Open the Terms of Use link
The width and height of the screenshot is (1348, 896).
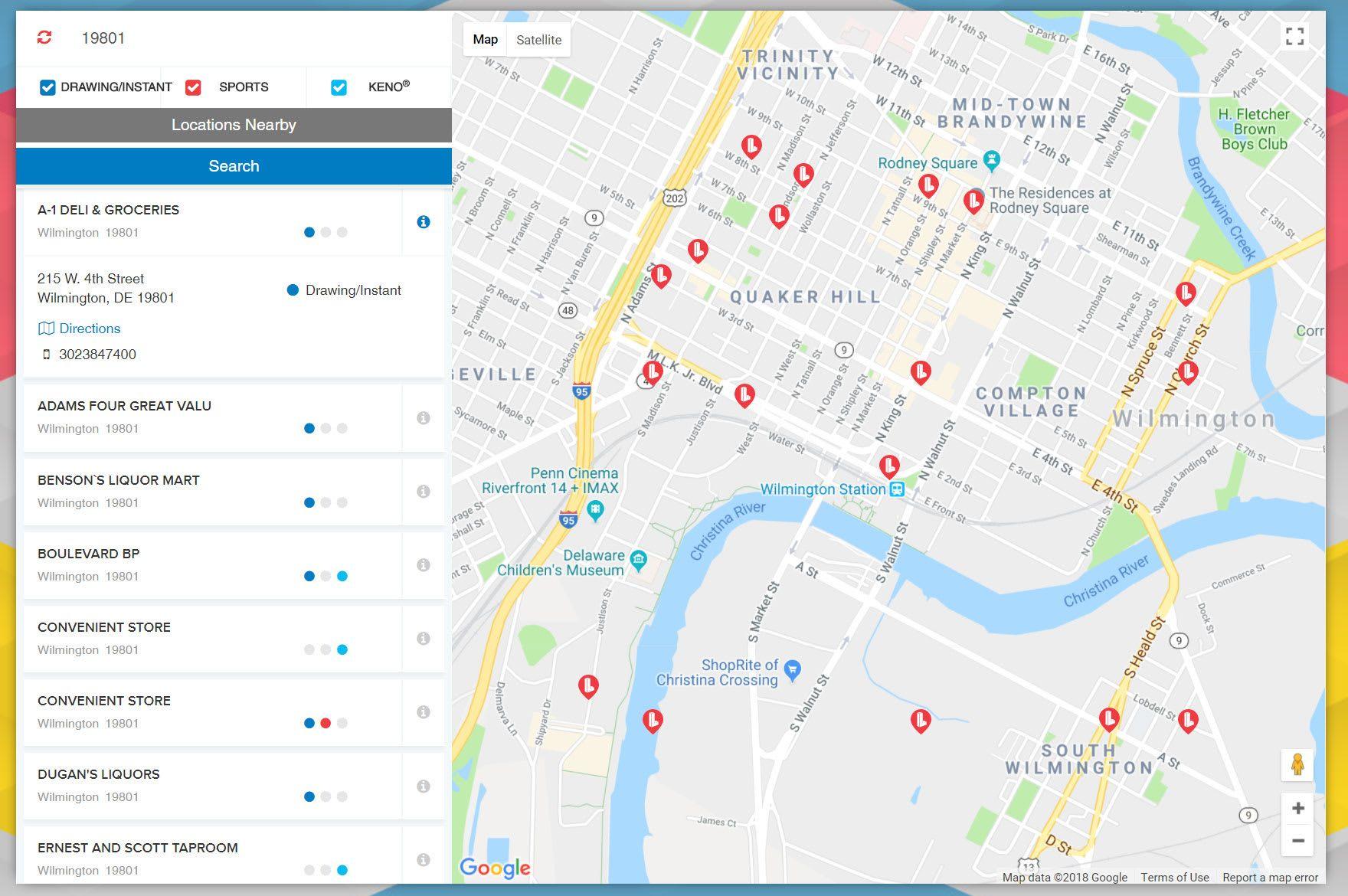tap(1175, 877)
